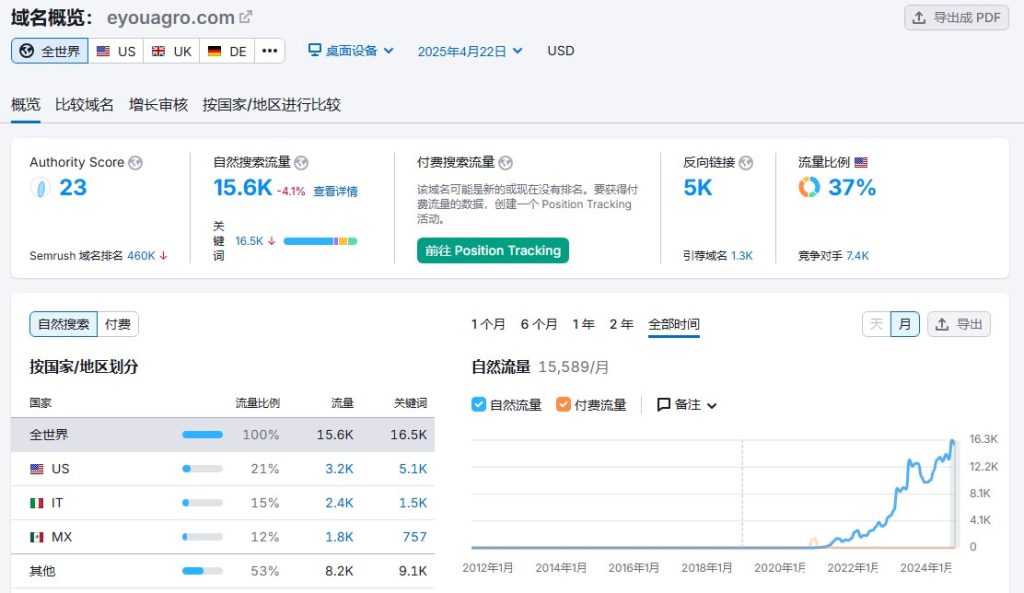Click the 前往 Position Tracking button
The width and height of the screenshot is (1024, 593).
(493, 250)
